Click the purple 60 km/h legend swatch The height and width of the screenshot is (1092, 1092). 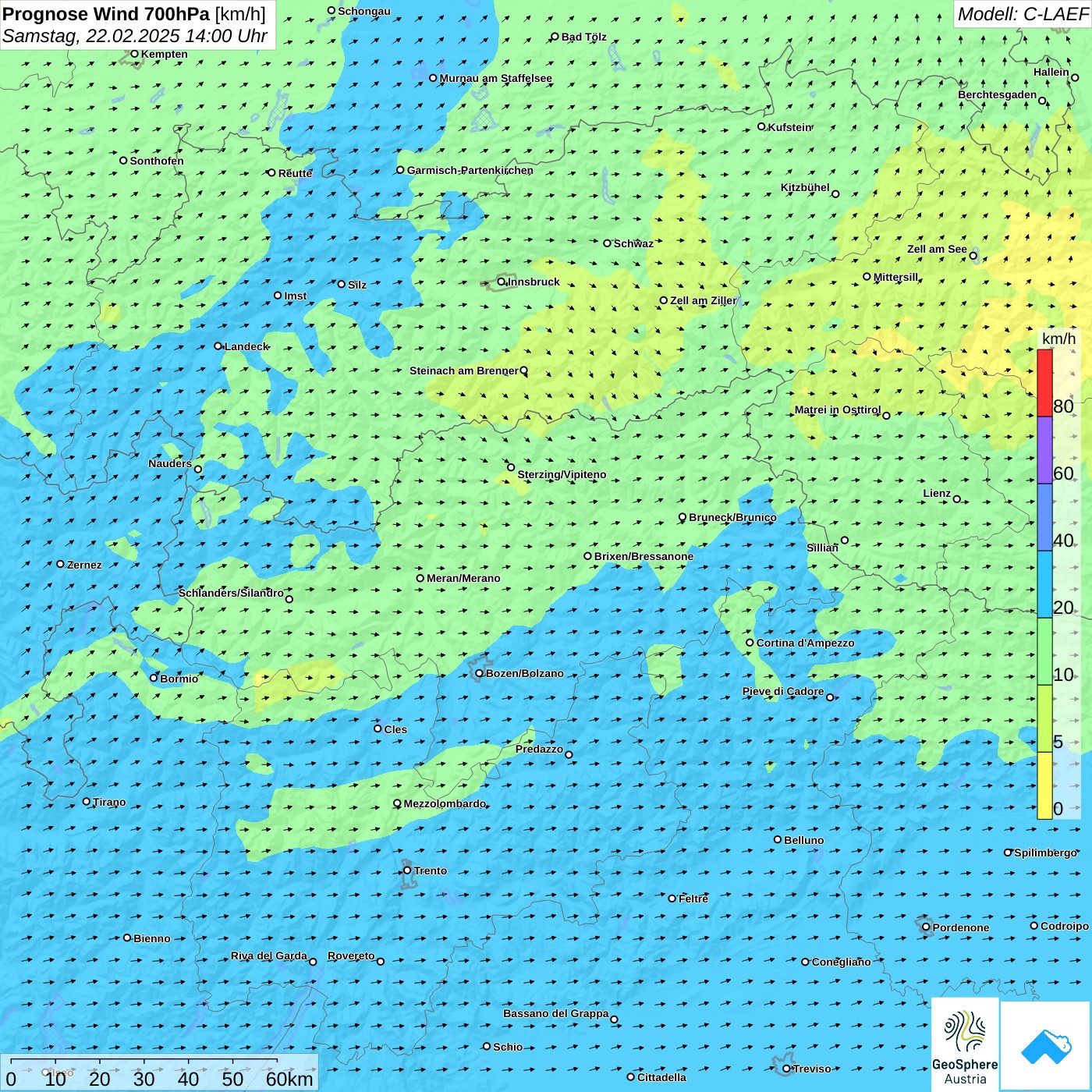coord(1044,450)
